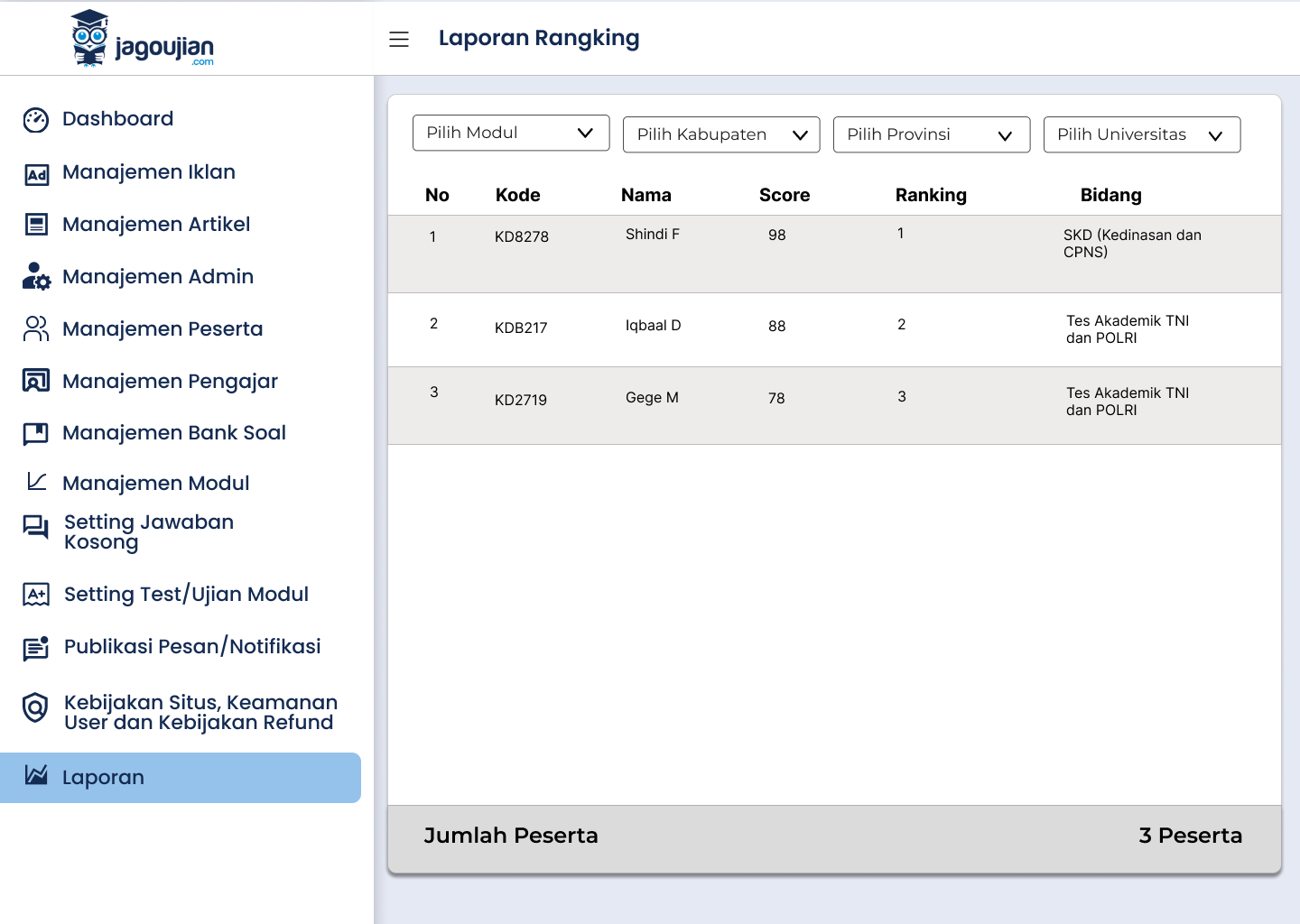
Task: Click the Kebijakan Situs shield icon
Action: click(x=35, y=708)
